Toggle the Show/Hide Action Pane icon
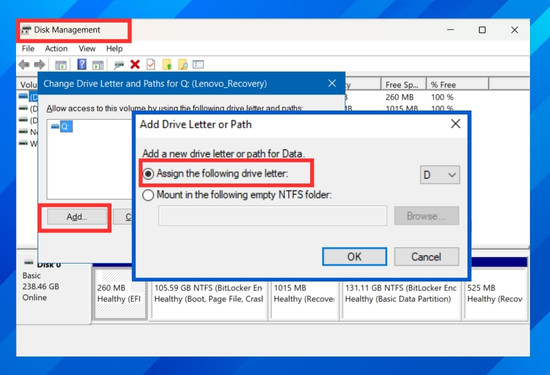 tap(98, 65)
